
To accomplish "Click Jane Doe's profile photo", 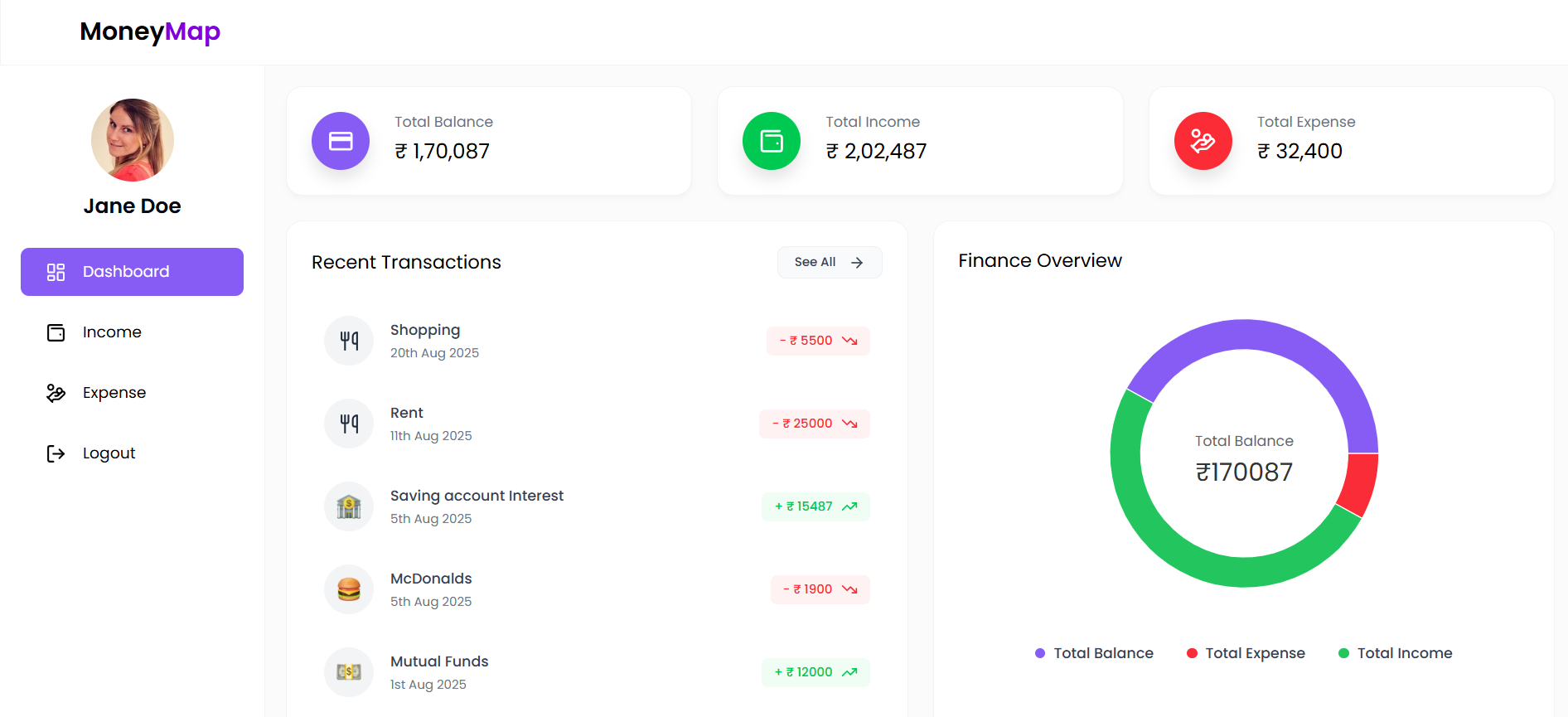I will point(133,140).
